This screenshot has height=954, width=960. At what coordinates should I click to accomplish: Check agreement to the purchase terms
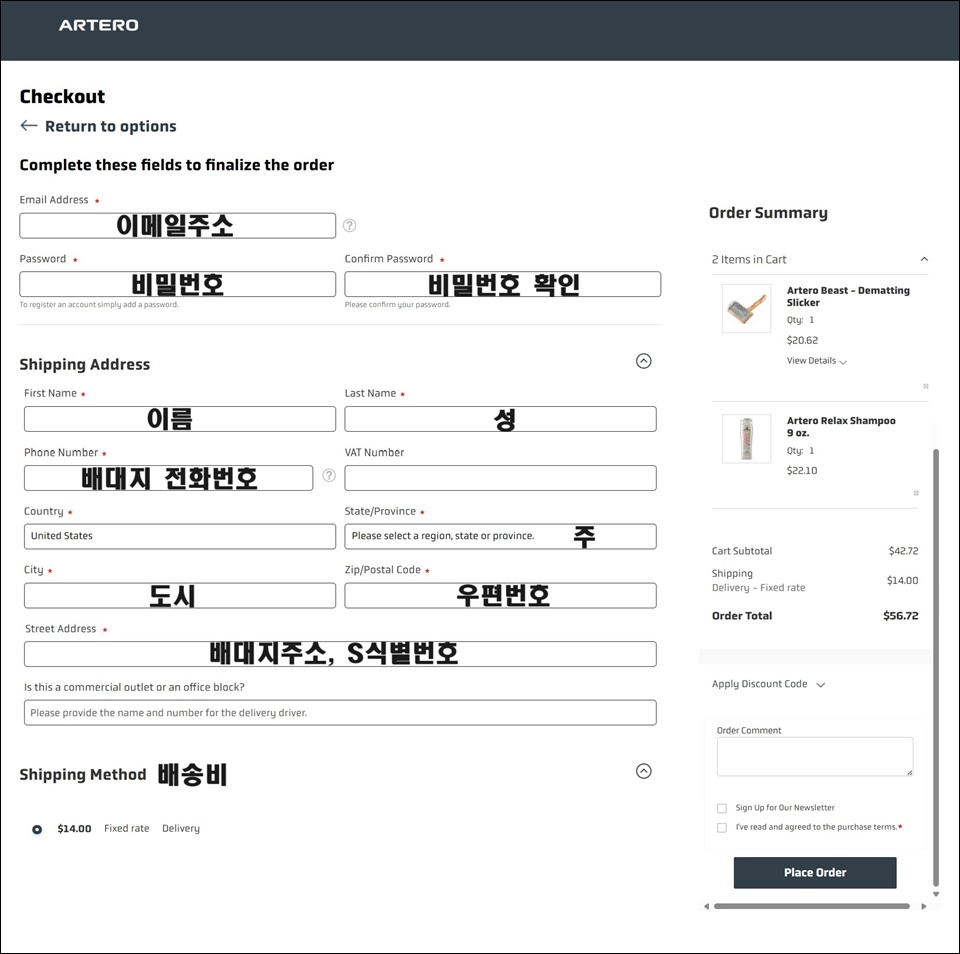pyautogui.click(x=722, y=827)
